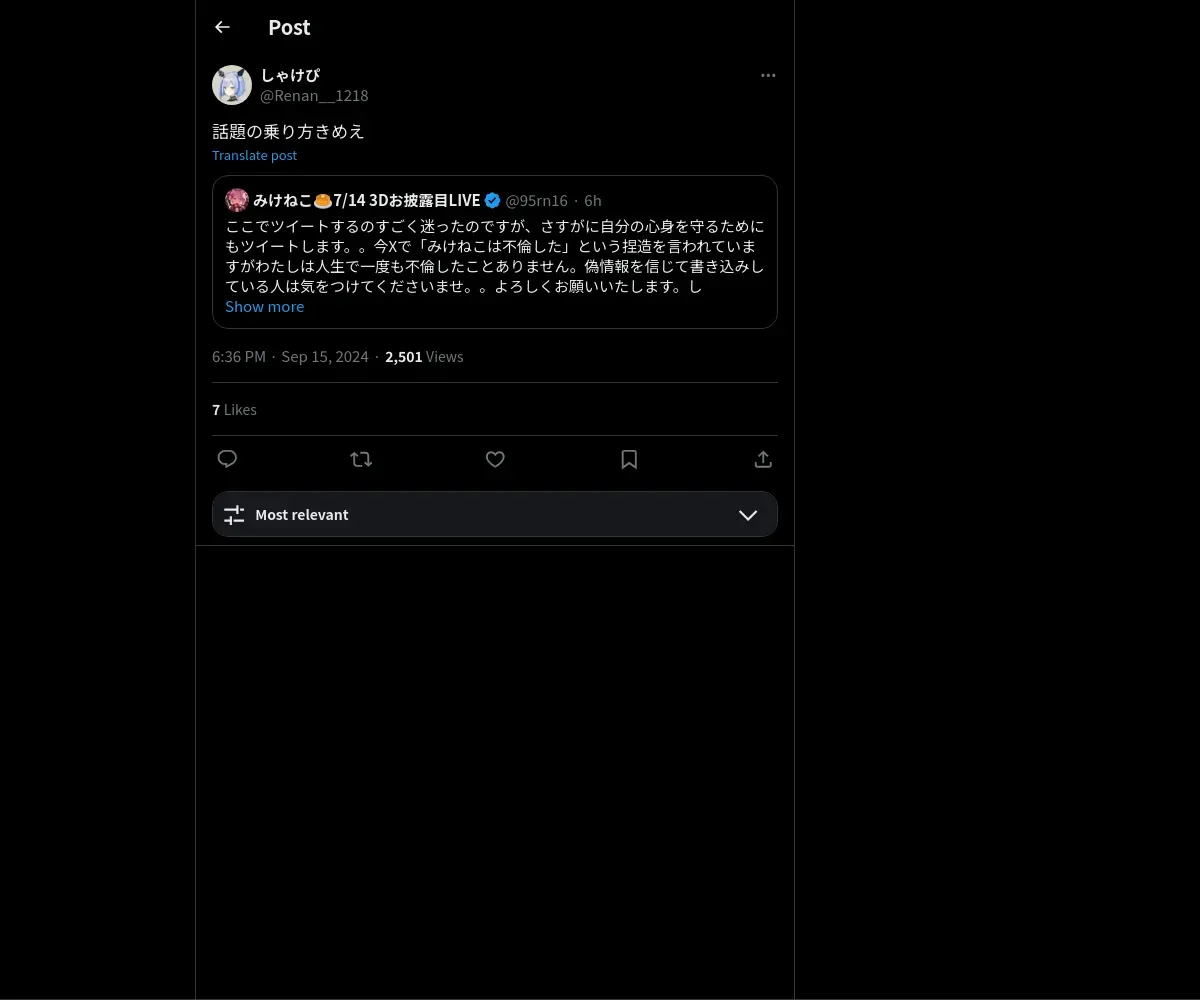View the 7 Likes list
Viewport: 1200px width, 1000px height.
point(234,410)
